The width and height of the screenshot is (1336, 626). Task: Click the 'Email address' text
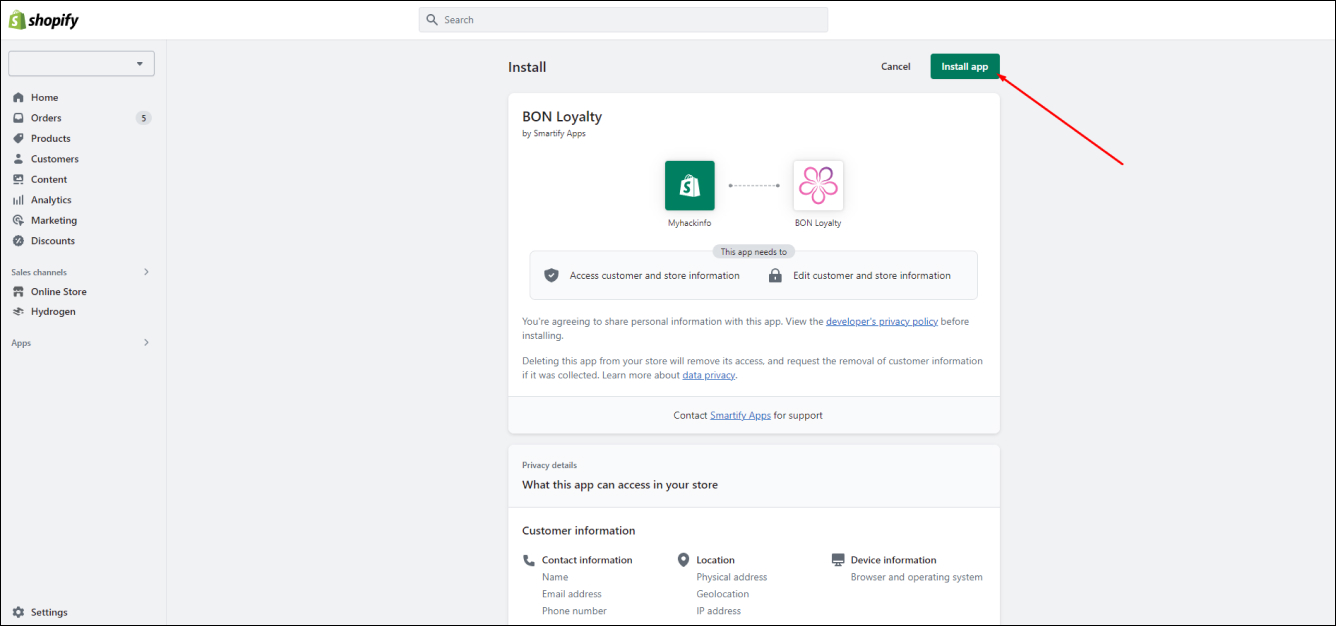(x=572, y=594)
